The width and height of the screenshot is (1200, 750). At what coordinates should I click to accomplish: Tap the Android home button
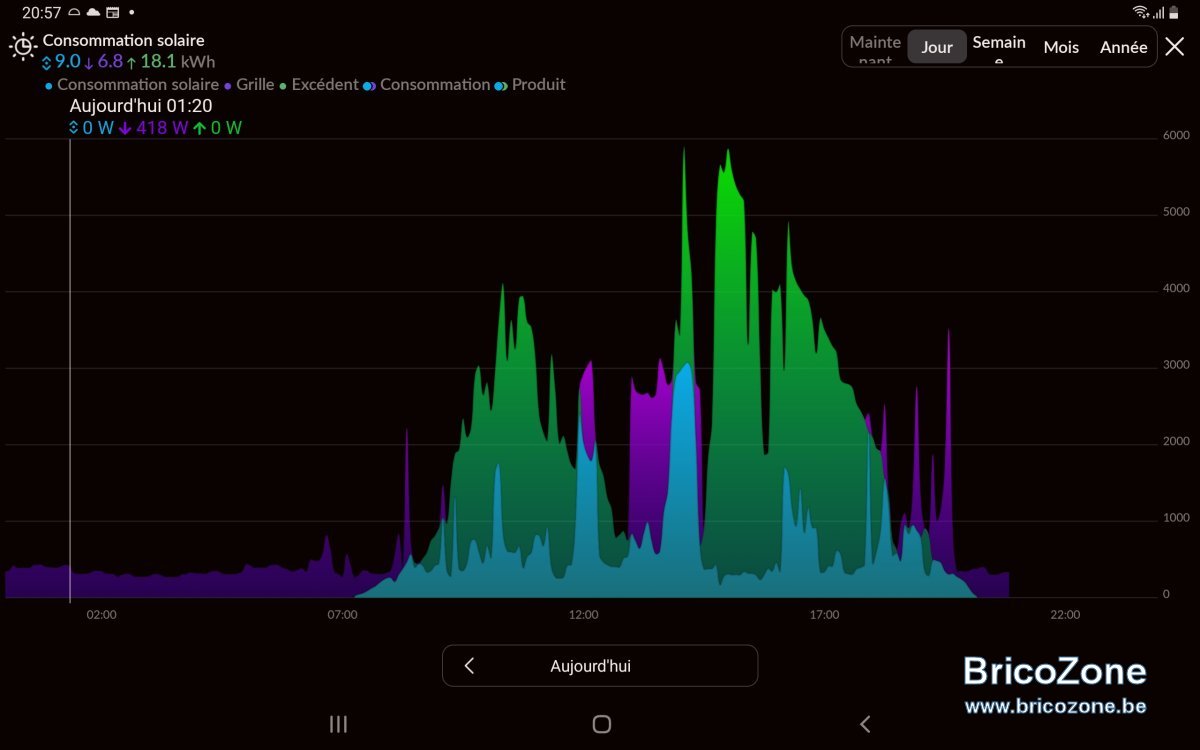[x=601, y=724]
